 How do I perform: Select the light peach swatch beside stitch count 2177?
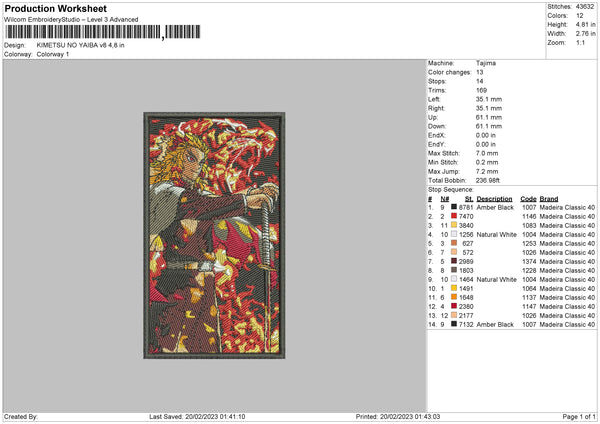(x=454, y=315)
